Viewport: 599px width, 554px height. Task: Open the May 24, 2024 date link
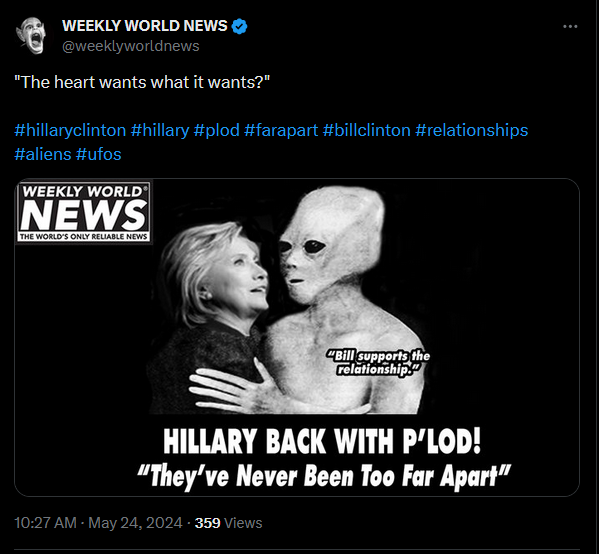(x=135, y=523)
